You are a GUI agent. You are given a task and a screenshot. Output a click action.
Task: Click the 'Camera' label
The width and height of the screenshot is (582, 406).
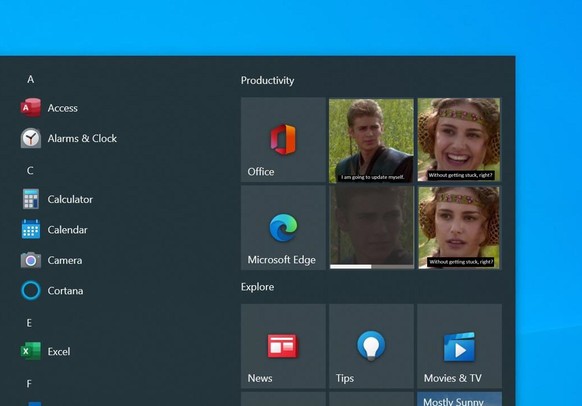[x=65, y=260]
